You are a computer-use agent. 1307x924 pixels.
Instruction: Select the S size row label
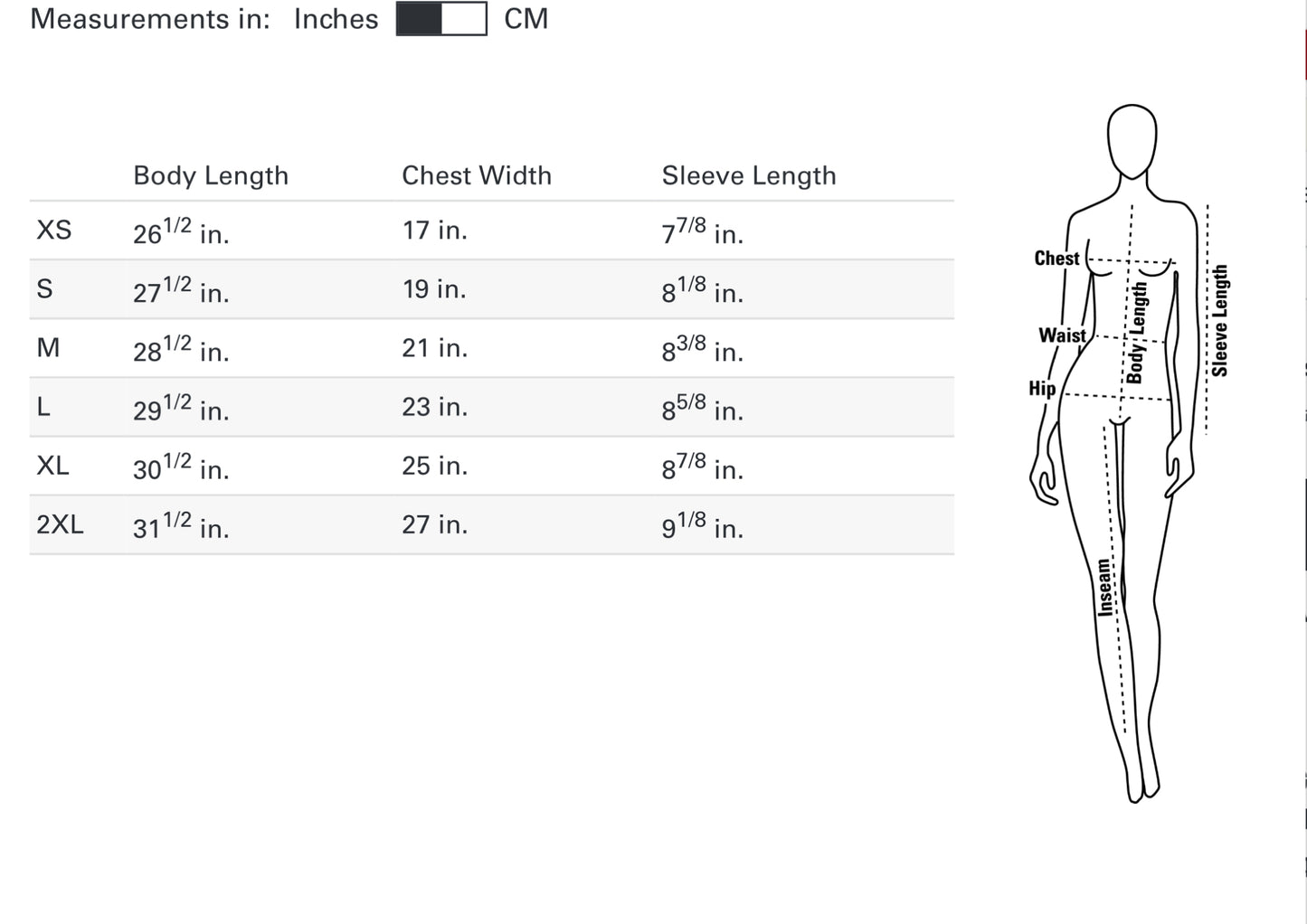tap(44, 289)
